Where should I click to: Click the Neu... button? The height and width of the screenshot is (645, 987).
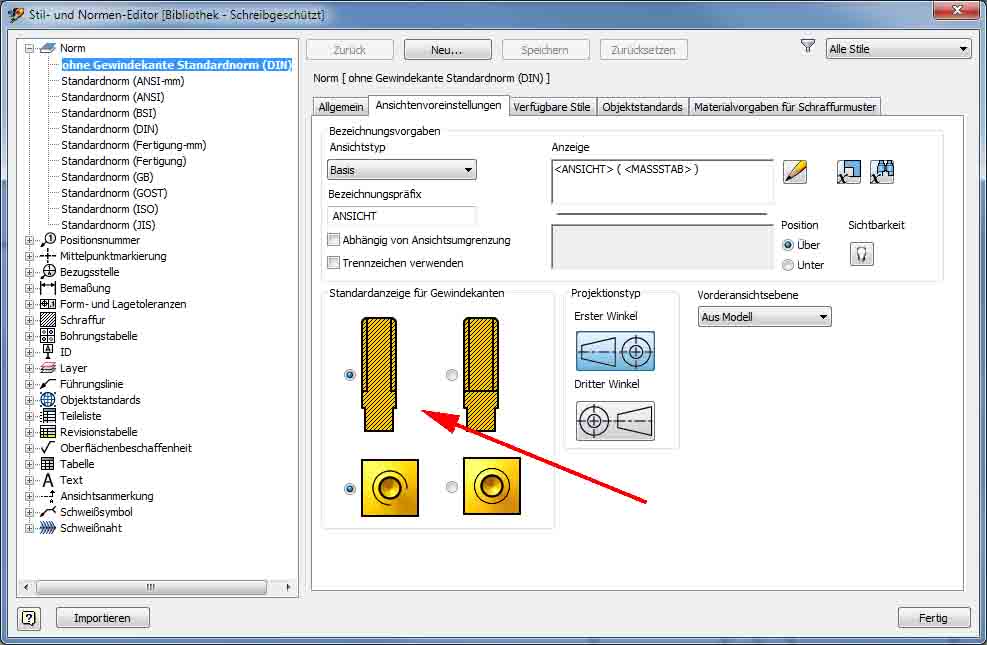[448, 50]
